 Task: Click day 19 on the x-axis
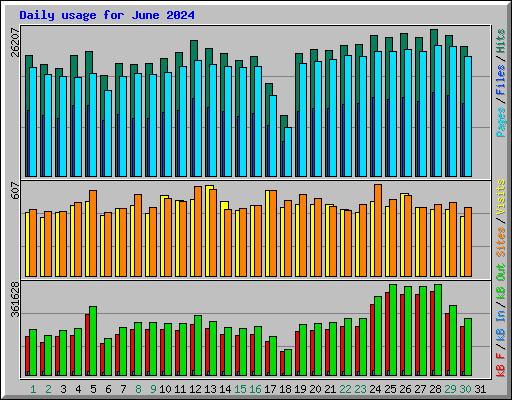[x=300, y=389]
